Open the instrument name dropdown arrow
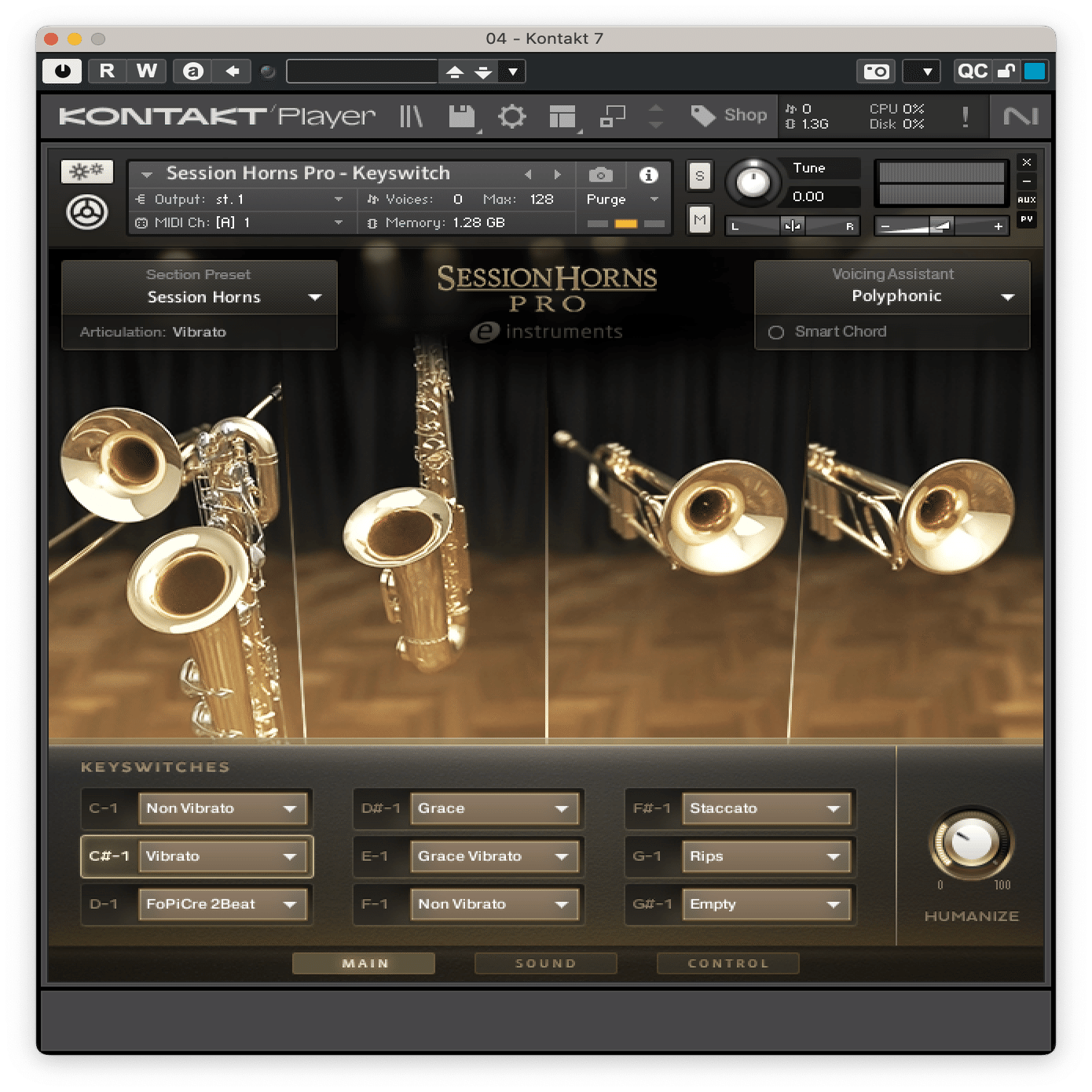Viewport: 1092px width, 1092px height. tap(147, 174)
